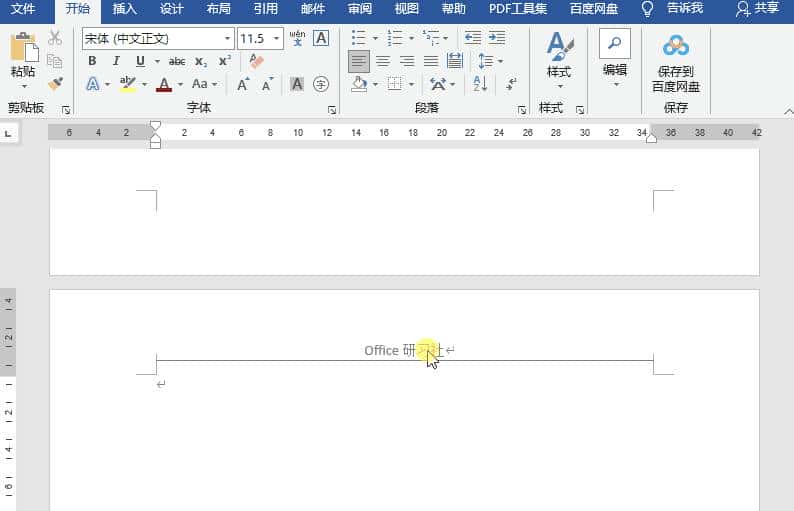Click the character border icon
Image resolution: width=794 pixels, height=511 pixels.
pos(321,38)
